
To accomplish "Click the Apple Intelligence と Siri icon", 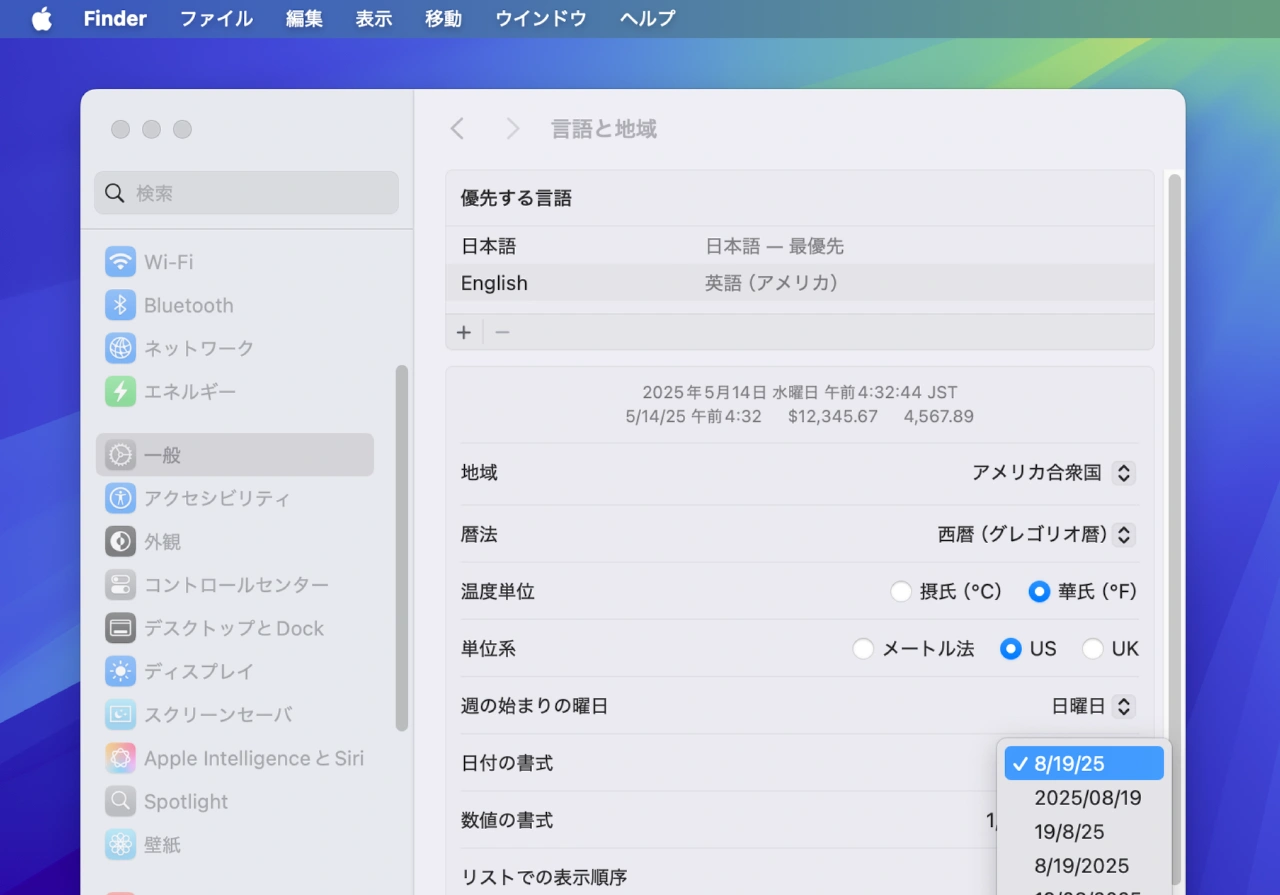I will pyautogui.click(x=121, y=758).
